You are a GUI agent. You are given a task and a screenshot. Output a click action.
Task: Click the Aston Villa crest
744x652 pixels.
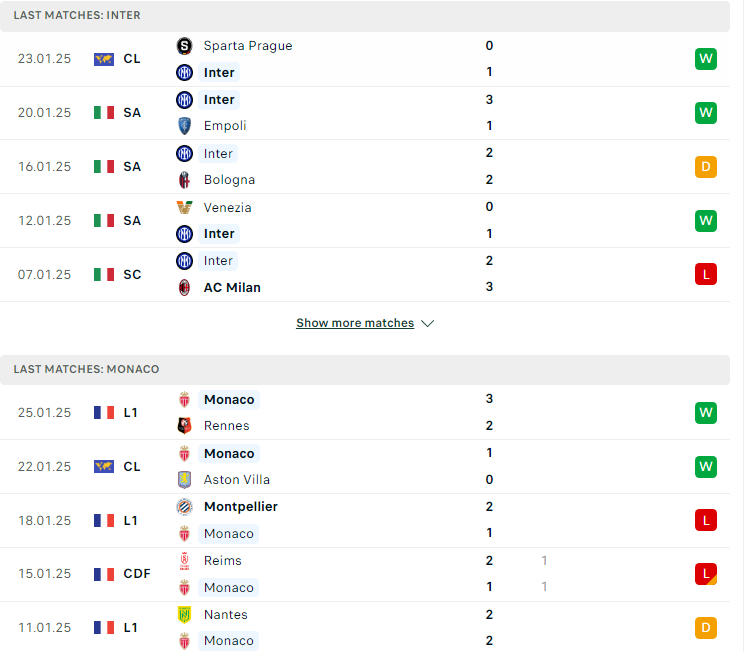pyautogui.click(x=184, y=480)
